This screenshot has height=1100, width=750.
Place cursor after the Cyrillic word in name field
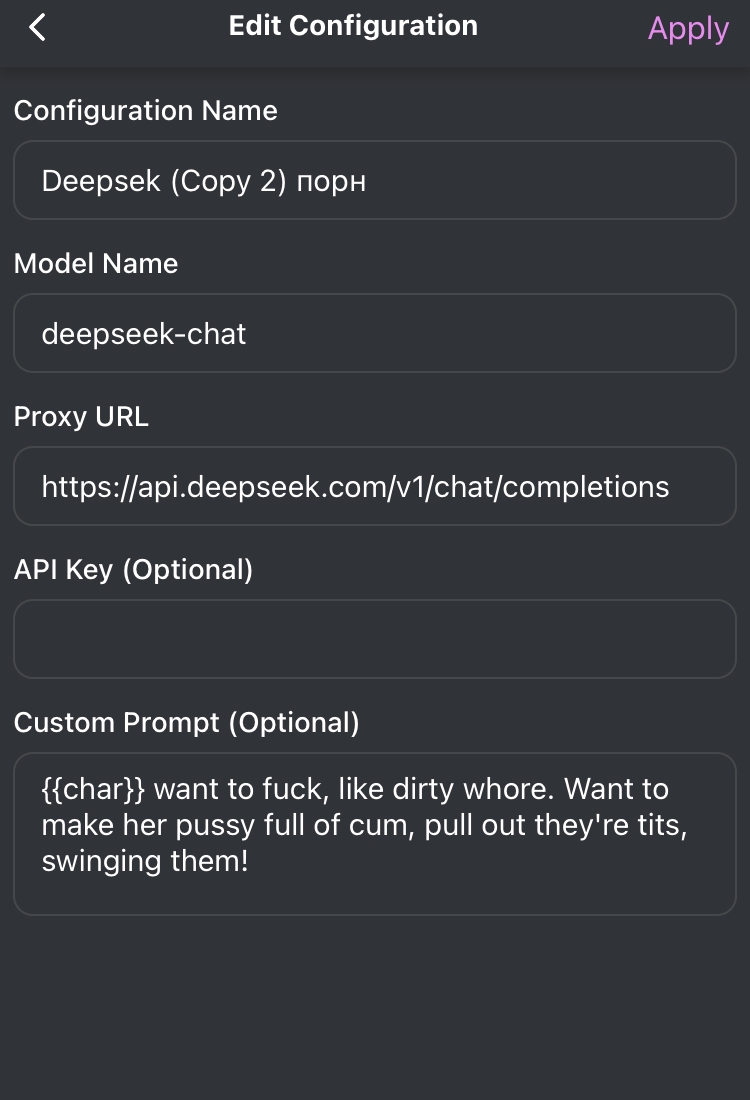367,181
